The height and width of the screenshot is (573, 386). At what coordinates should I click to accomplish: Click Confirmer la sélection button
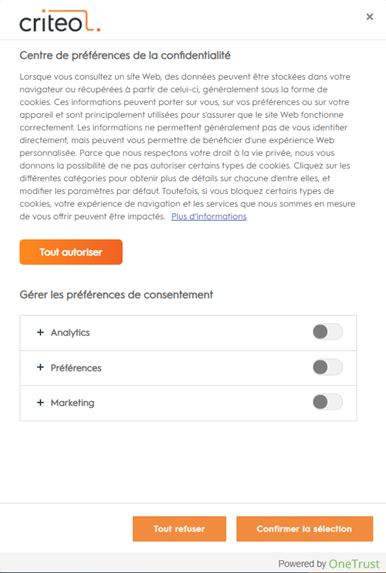tap(304, 529)
